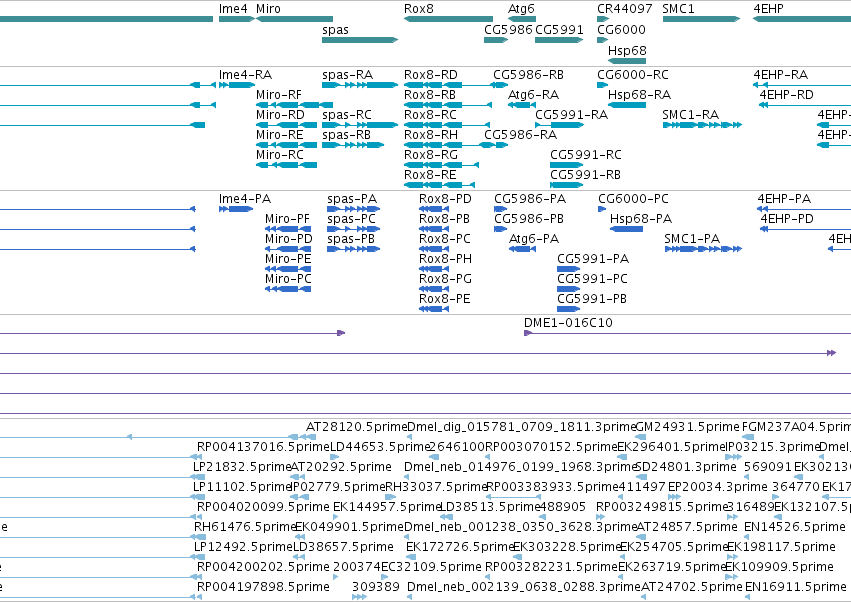This screenshot has height=602, width=851.
Task: Select the CG6000 gene label
Action: click(x=621, y=29)
